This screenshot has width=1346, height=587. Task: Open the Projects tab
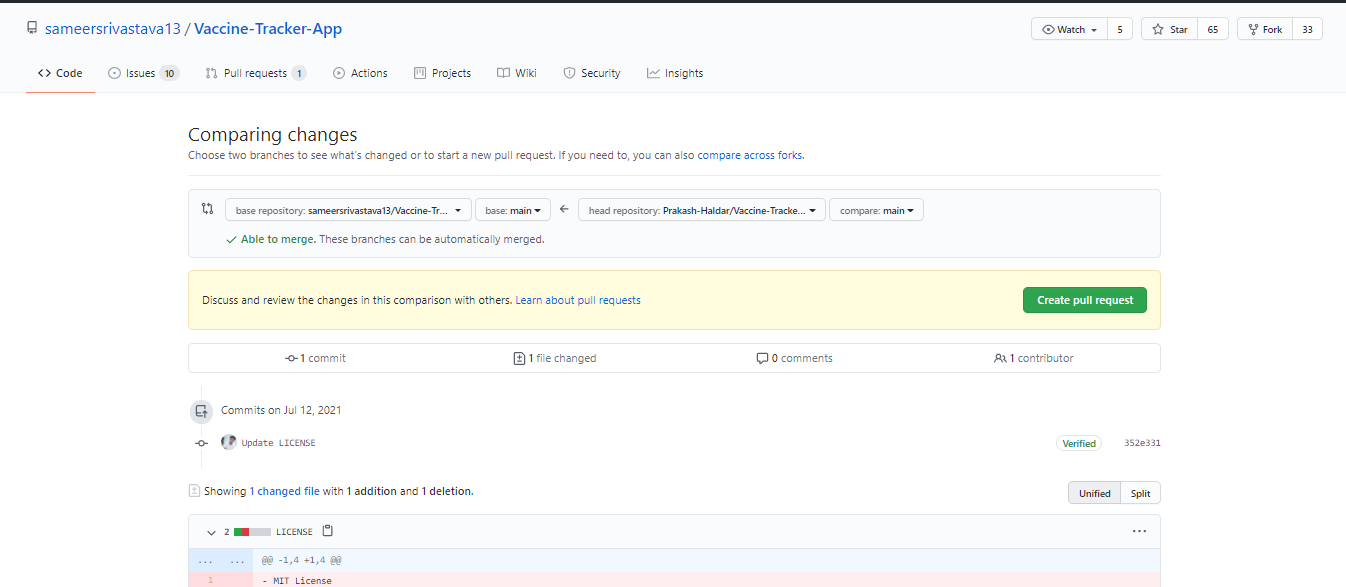442,73
